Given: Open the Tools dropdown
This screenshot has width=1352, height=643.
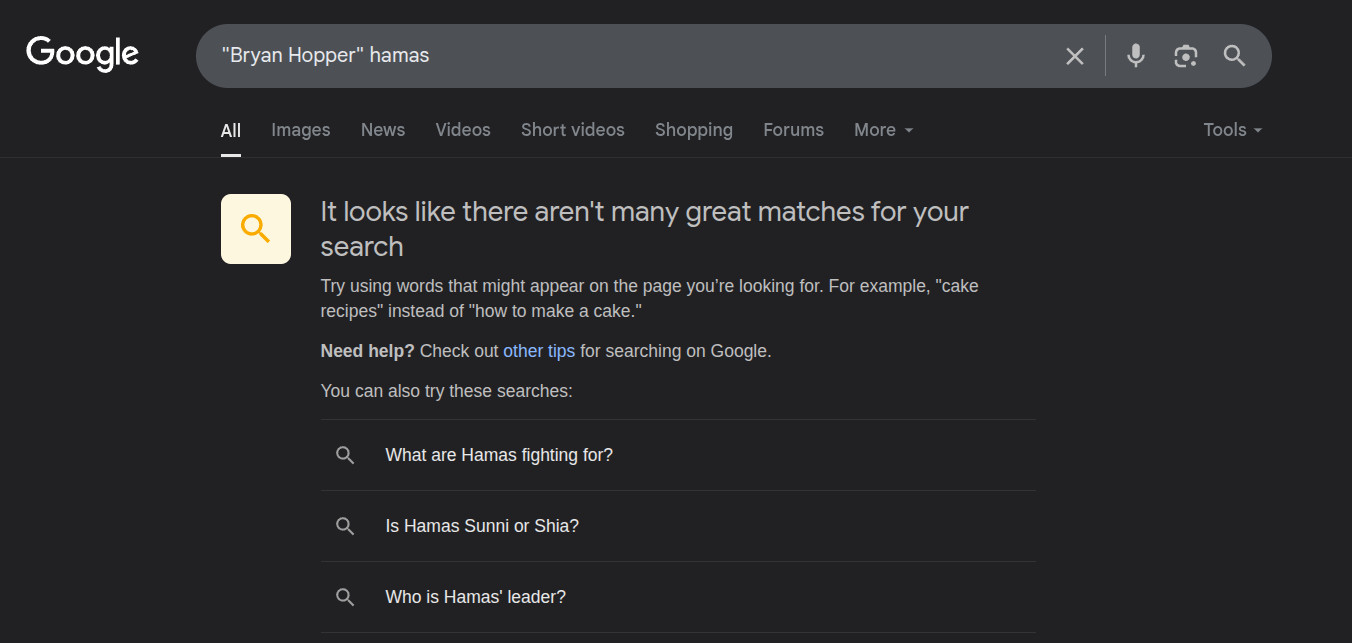Looking at the screenshot, I should tap(1233, 130).
